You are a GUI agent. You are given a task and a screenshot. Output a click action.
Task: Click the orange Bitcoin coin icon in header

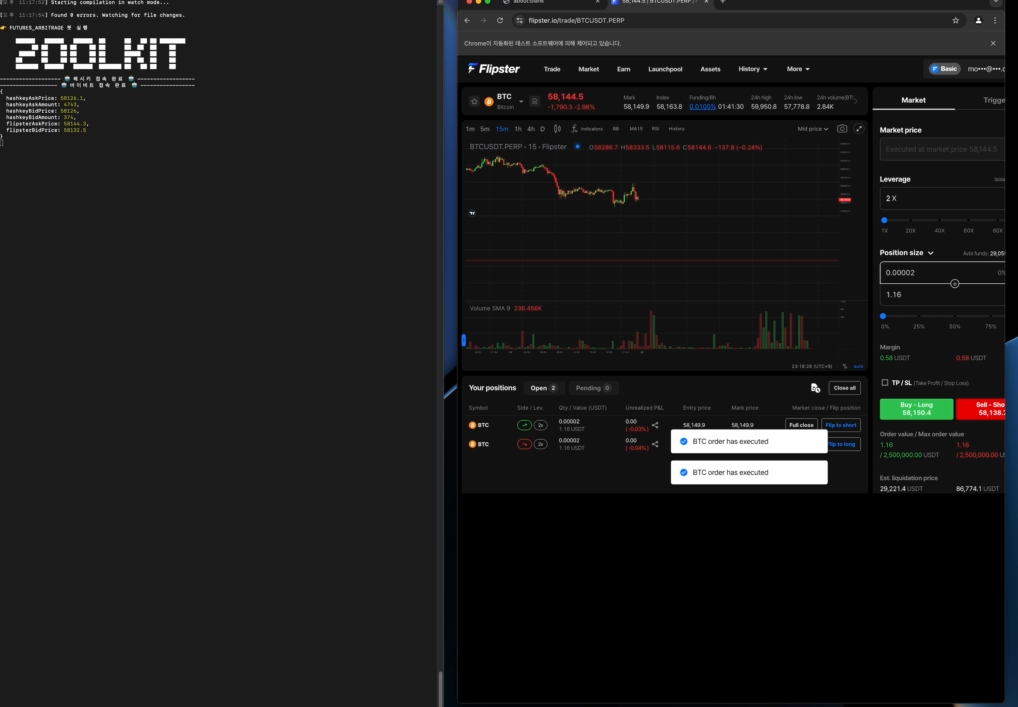click(x=489, y=101)
